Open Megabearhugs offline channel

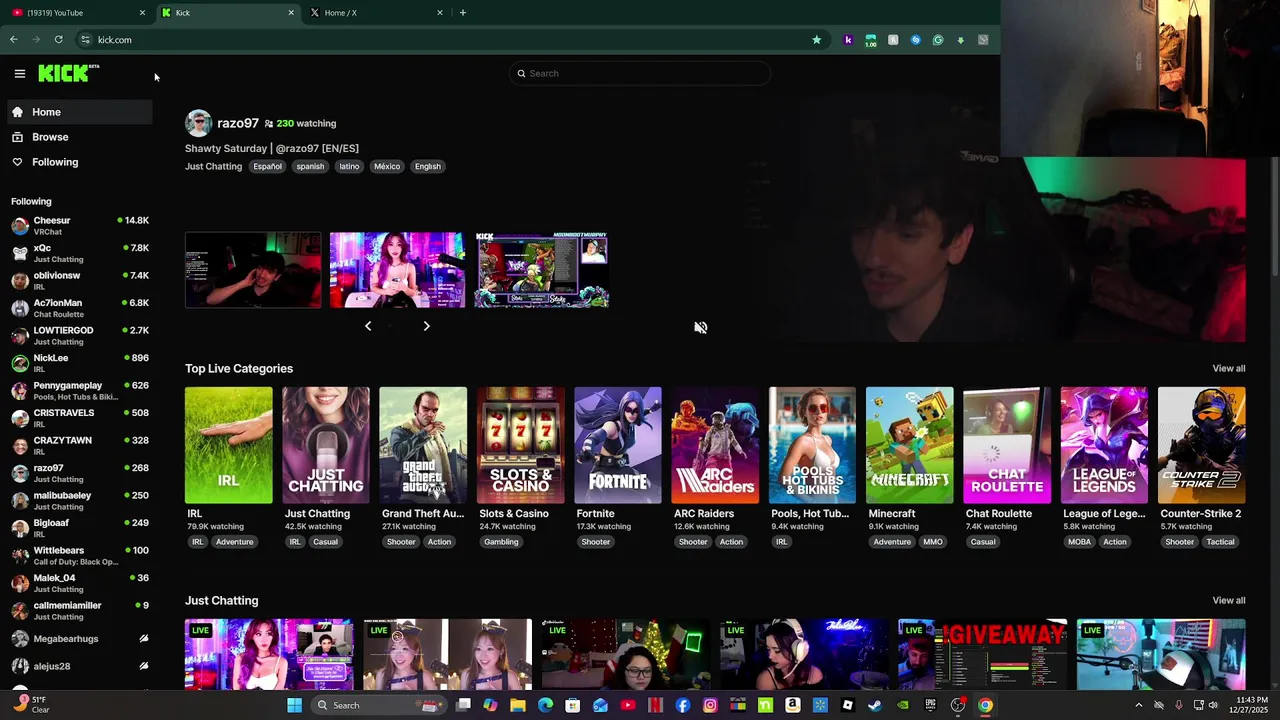[x=80, y=638]
